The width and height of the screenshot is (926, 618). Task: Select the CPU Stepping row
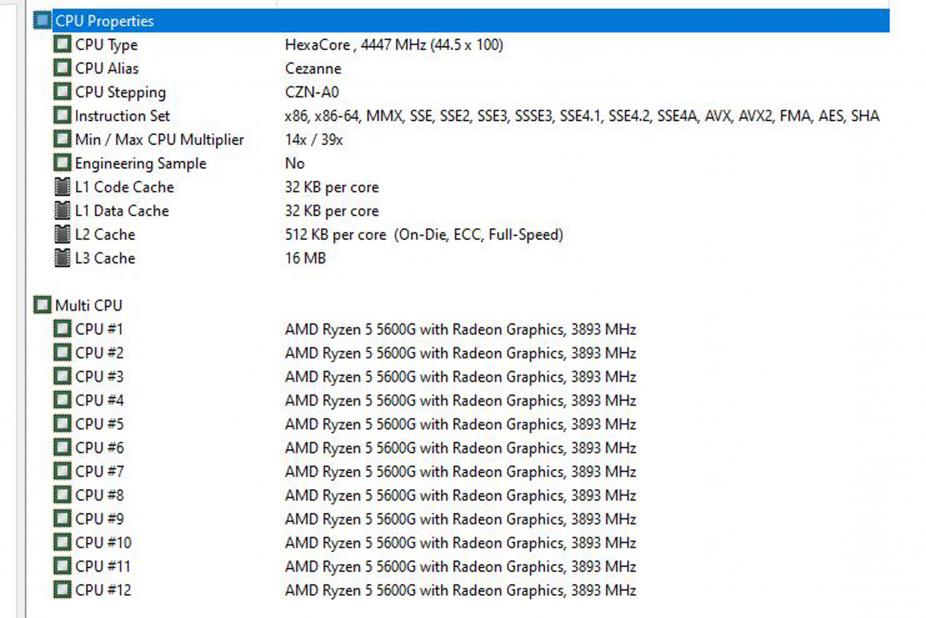(x=120, y=92)
